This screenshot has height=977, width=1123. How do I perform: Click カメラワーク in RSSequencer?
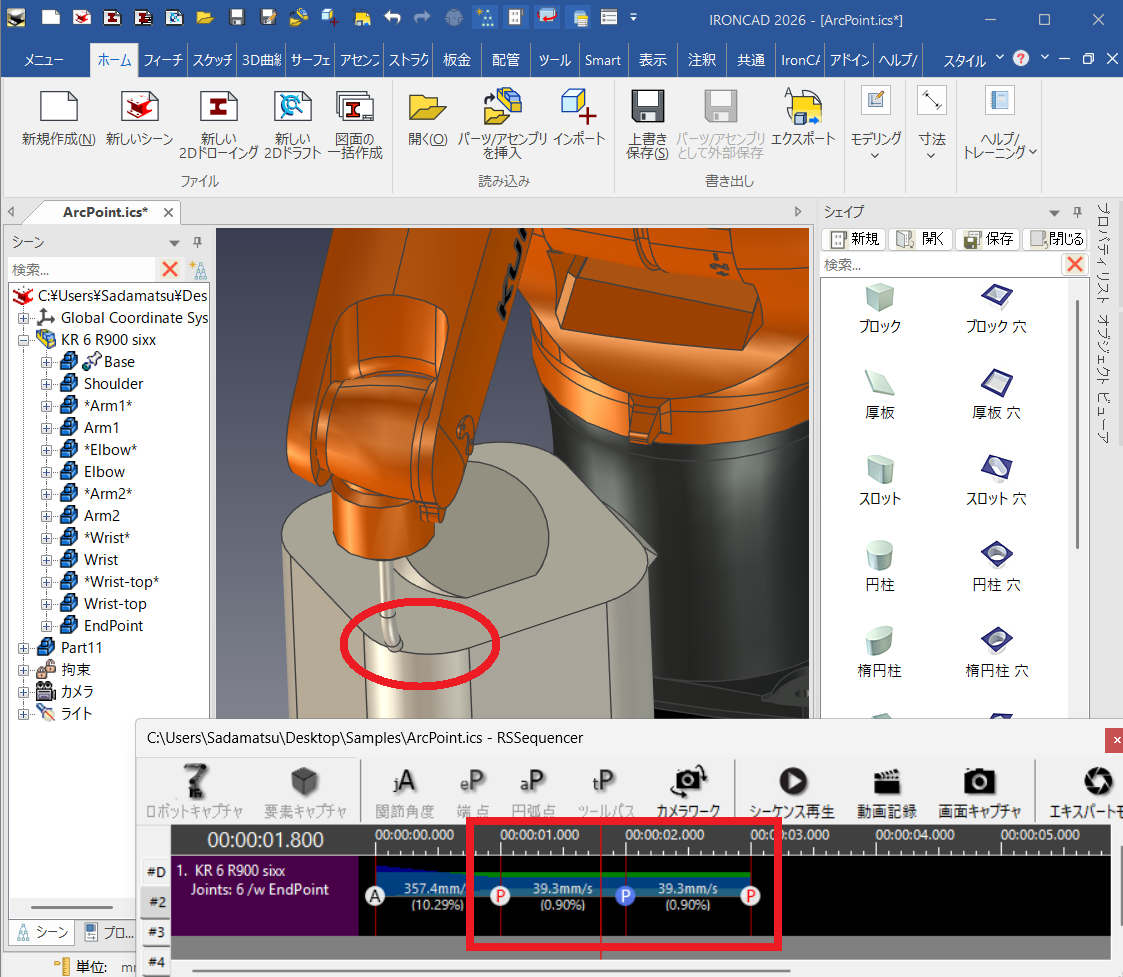pyautogui.click(x=688, y=792)
